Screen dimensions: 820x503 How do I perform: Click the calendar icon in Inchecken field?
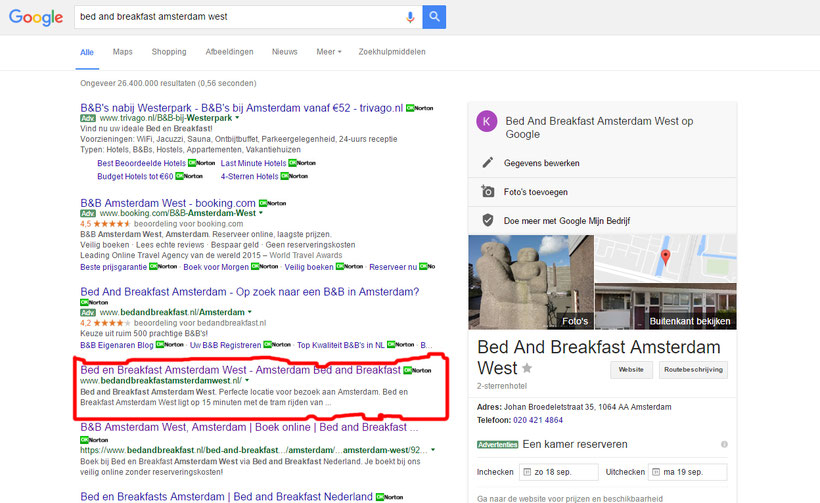pos(527,472)
